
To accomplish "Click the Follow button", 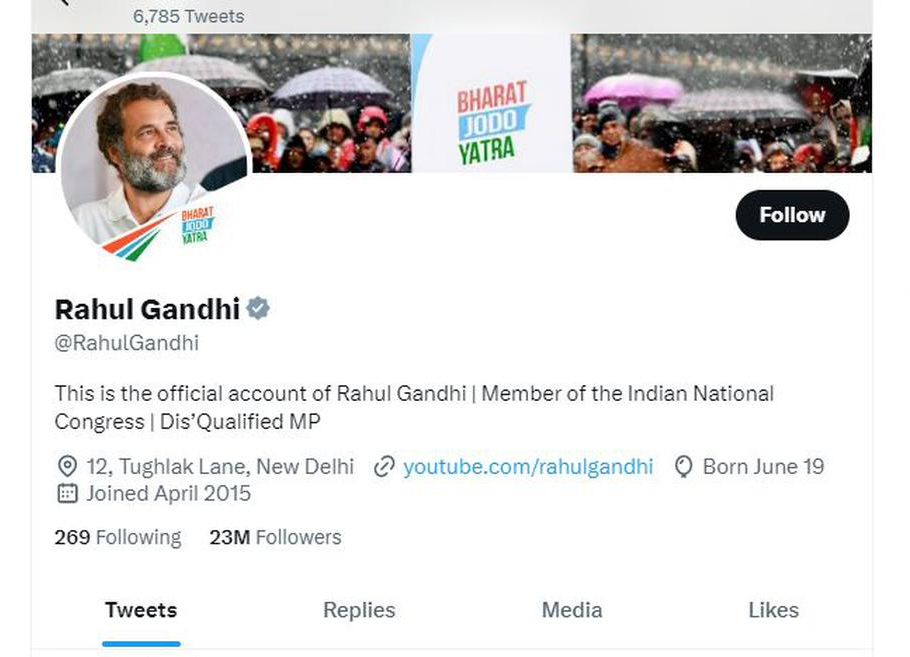I will (792, 215).
